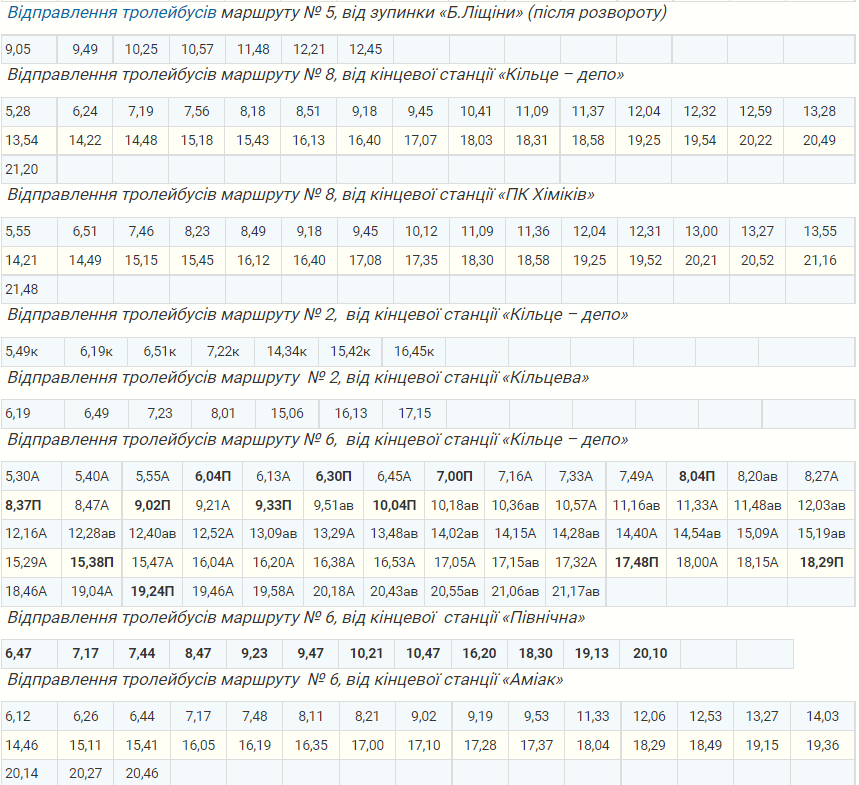
Task: Click the route № 6 «Північна» heading
Action: point(296,618)
